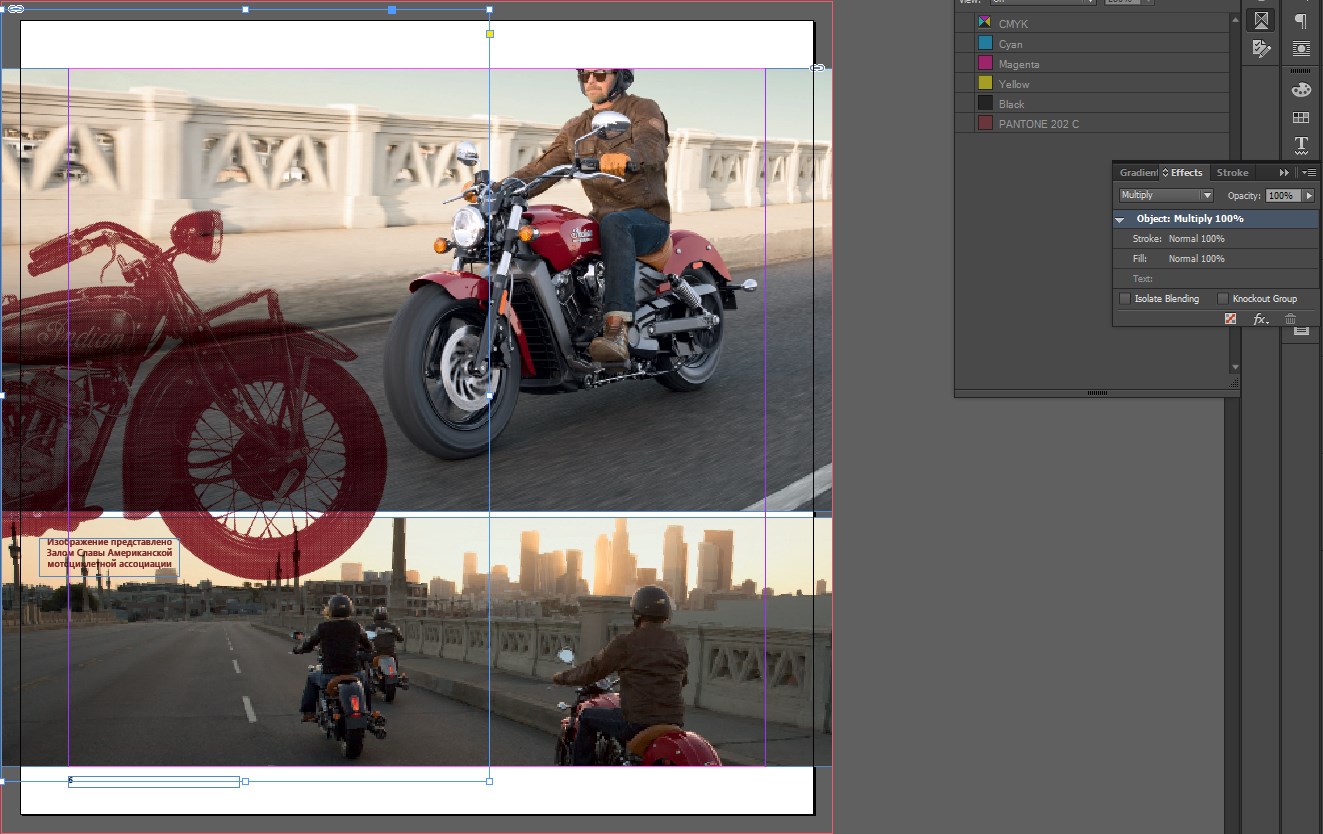Toggle visibility of the Cyan separation
Viewport: 1323px width, 834px height.
pyautogui.click(x=965, y=44)
